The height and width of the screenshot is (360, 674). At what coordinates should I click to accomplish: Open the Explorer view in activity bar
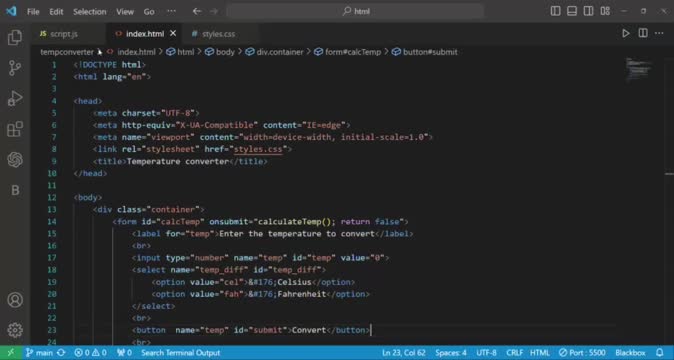coord(15,37)
